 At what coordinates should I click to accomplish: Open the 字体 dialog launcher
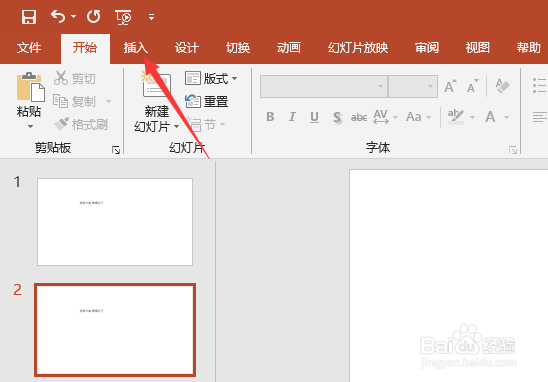point(513,150)
